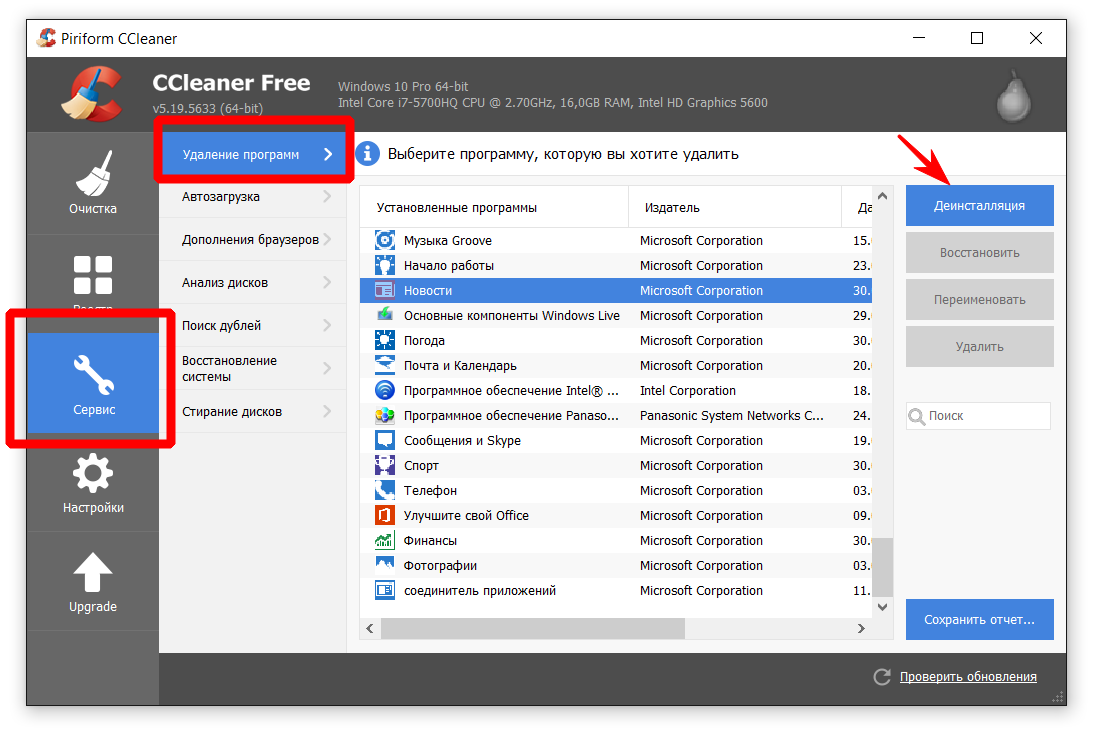Click the horizontal scrollbar right arrow
Image resolution: width=1112 pixels, height=732 pixels.
[x=861, y=629]
